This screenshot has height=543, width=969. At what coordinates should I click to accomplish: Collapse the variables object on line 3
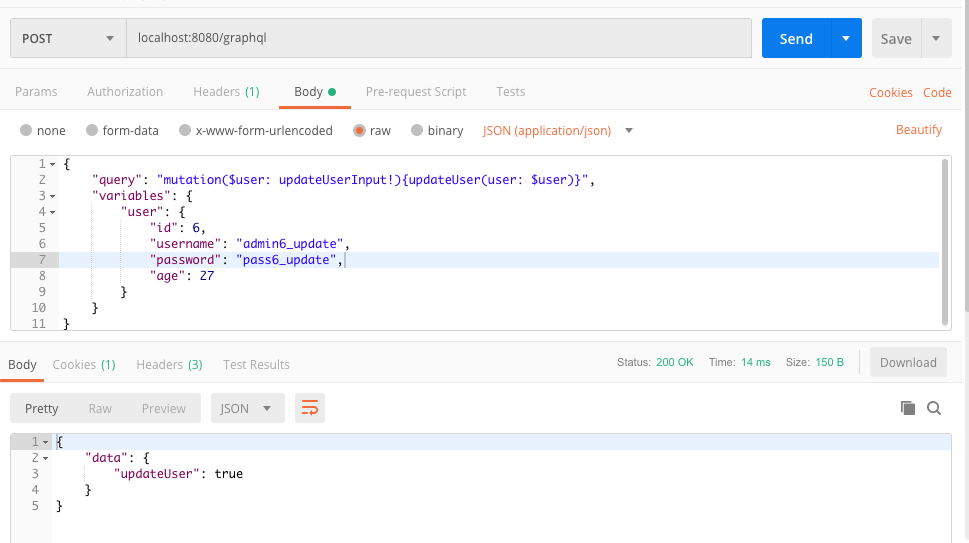[x=53, y=196]
